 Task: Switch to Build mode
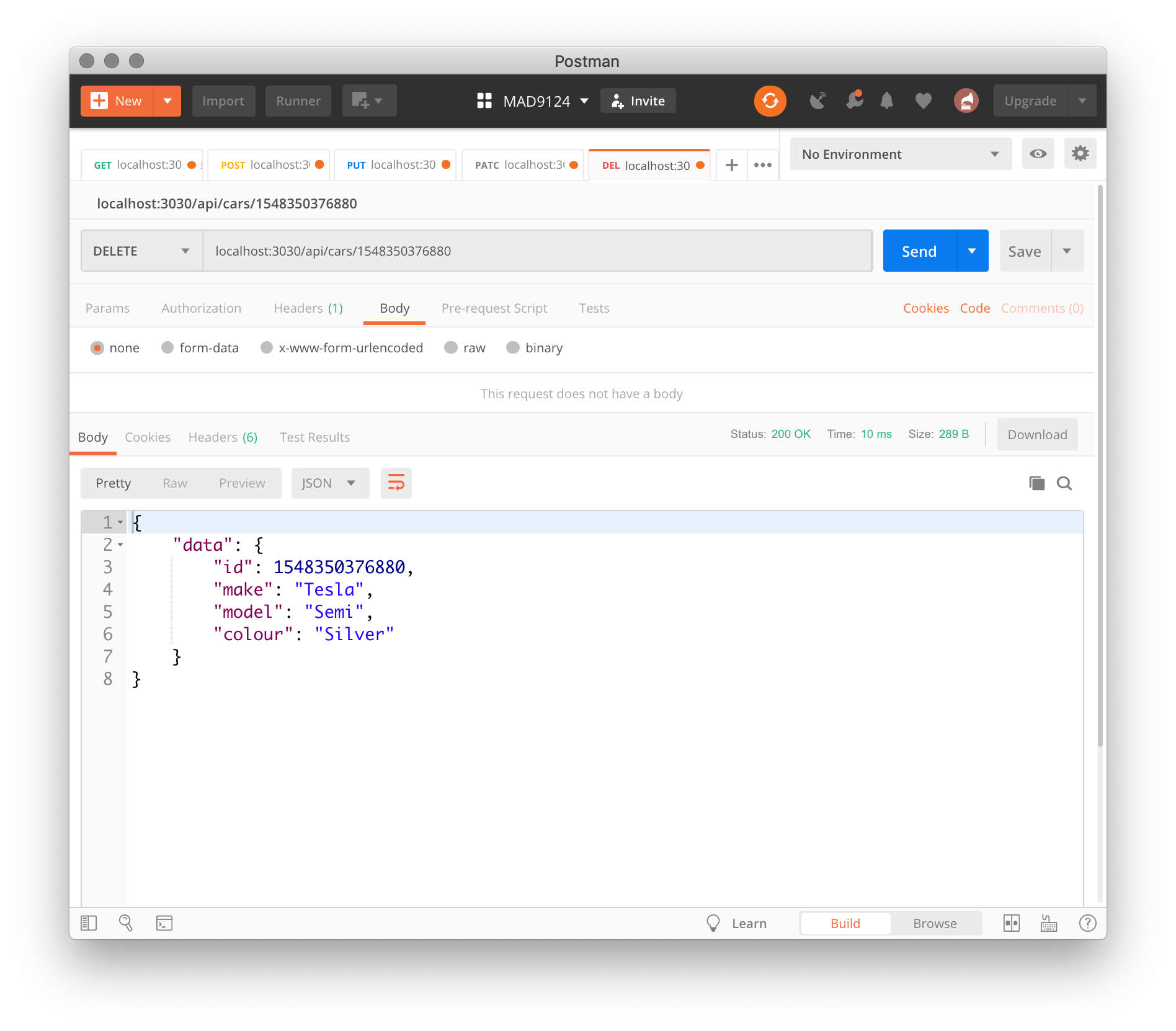point(845,923)
